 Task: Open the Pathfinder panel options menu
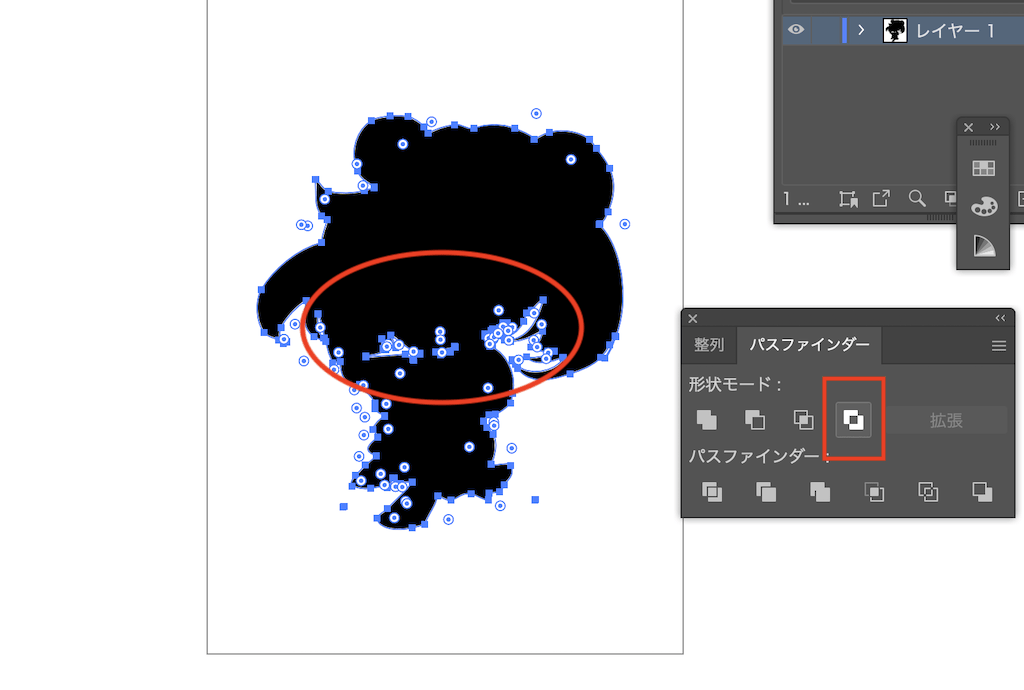point(999,346)
